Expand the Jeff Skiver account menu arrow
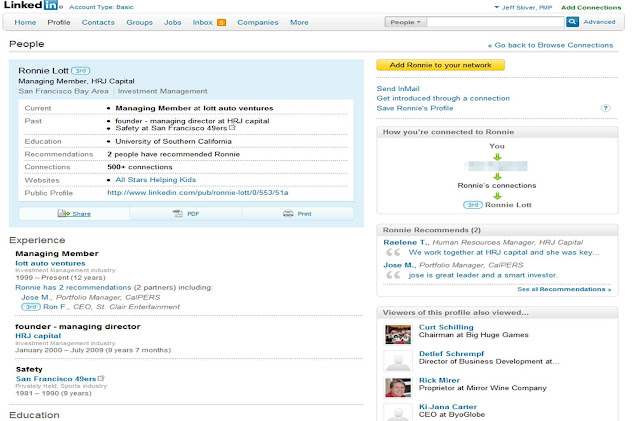The image size is (640, 421). [496, 7]
